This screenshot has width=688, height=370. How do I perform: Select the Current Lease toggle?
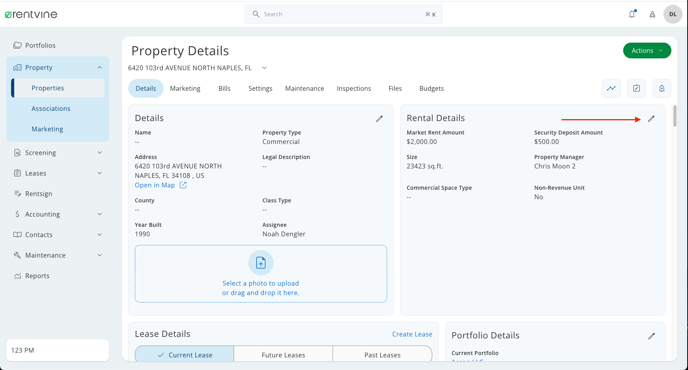184,355
